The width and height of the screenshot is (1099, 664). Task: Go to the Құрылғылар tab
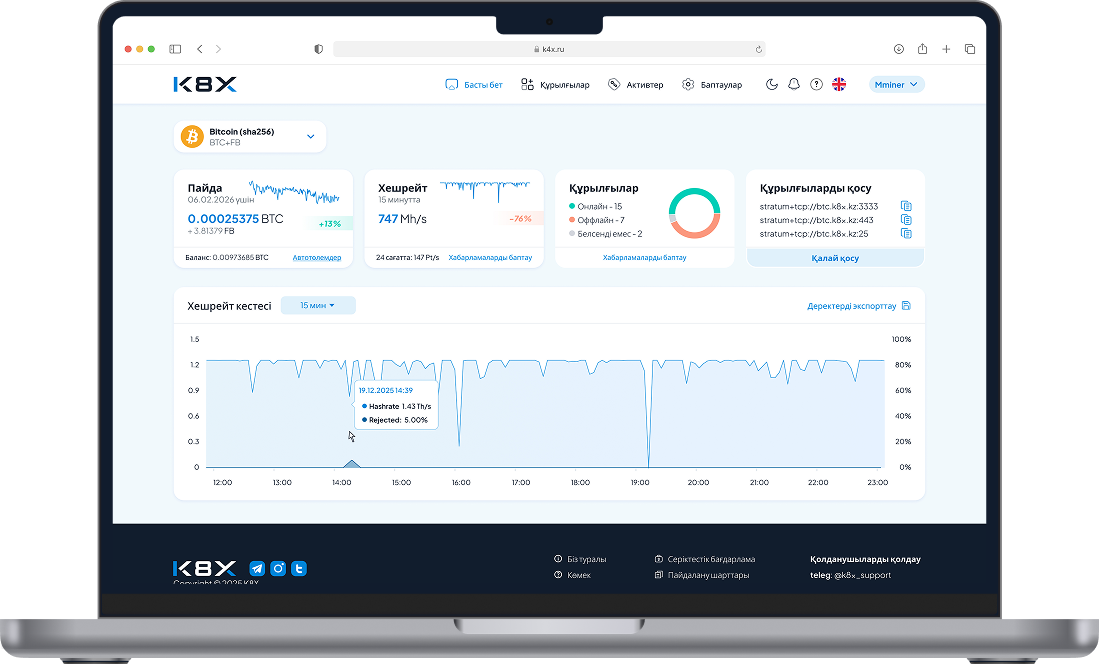click(x=555, y=85)
